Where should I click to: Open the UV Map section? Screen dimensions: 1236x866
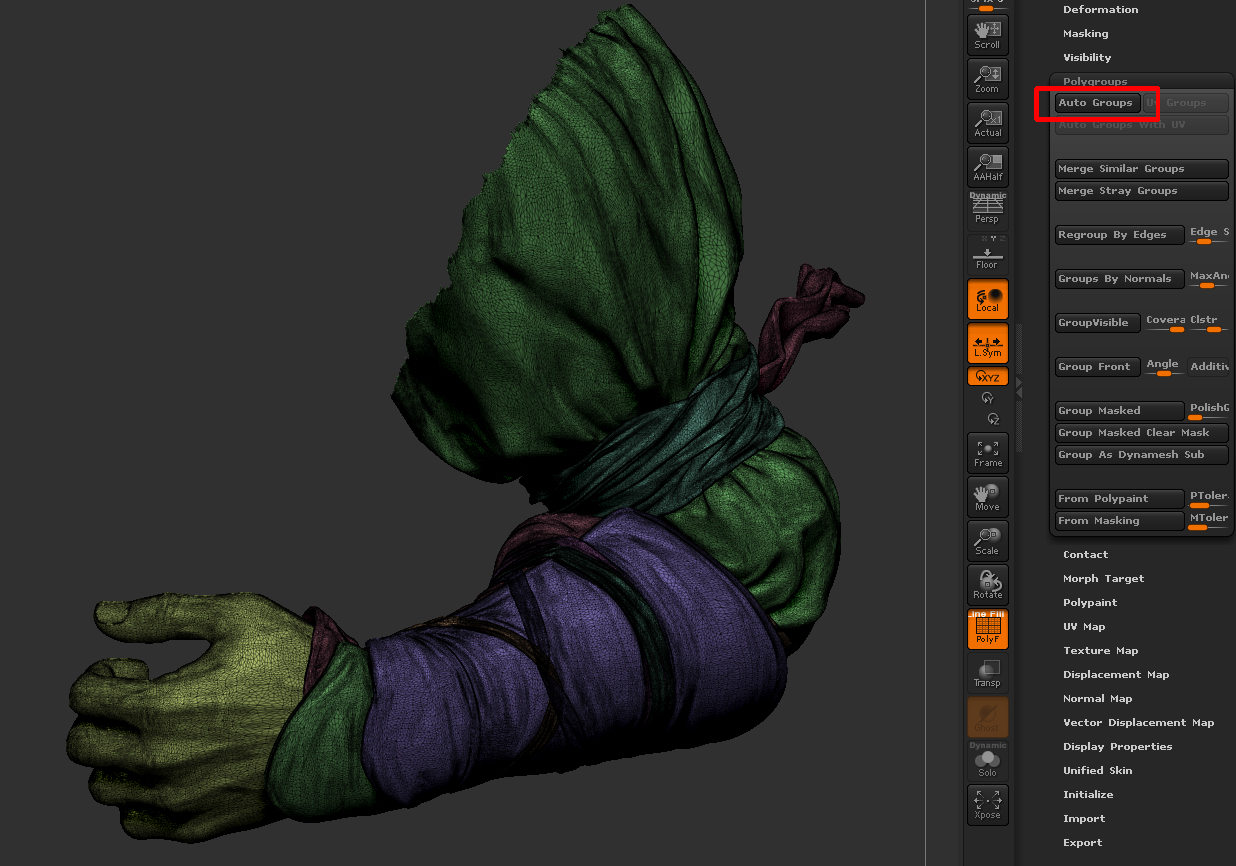pos(1084,627)
